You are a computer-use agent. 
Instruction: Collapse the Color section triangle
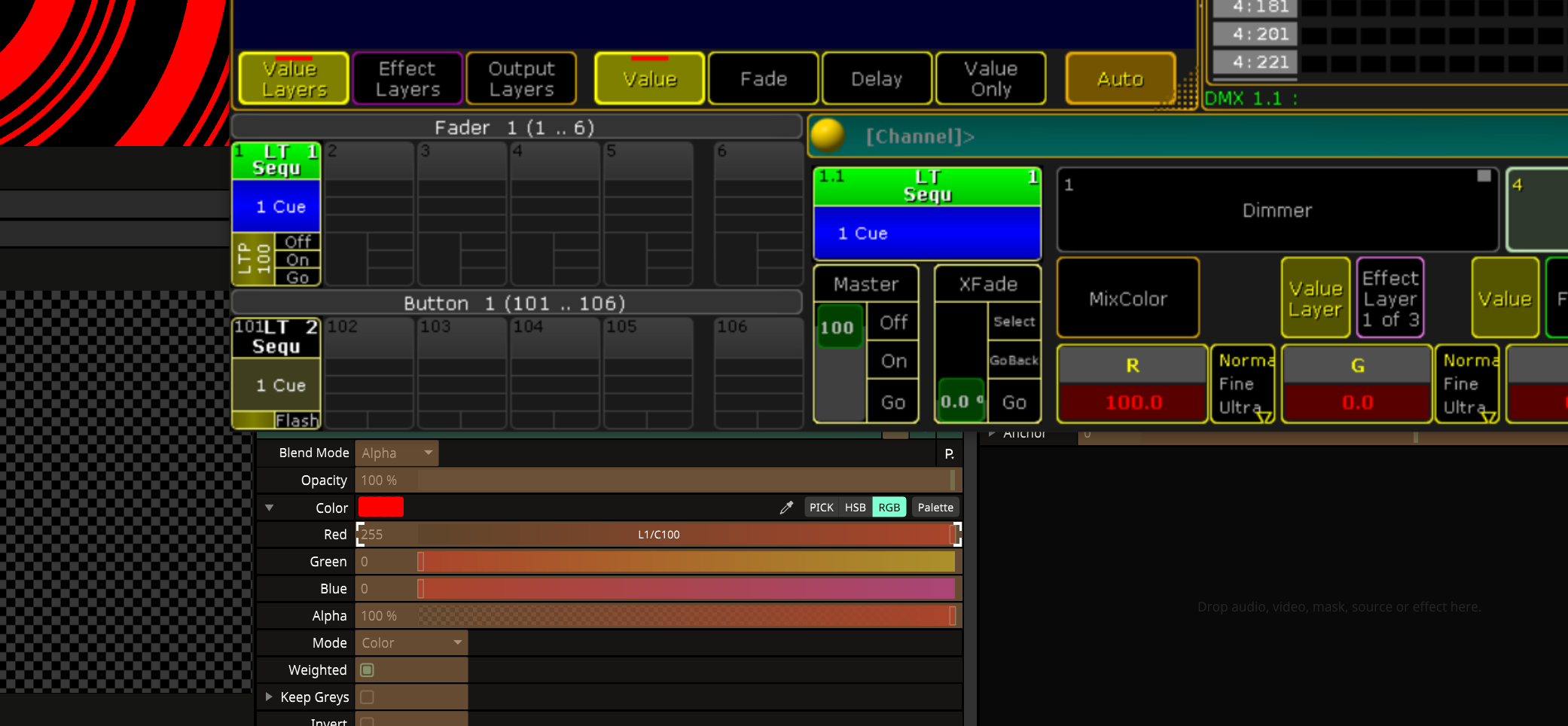pyautogui.click(x=269, y=508)
